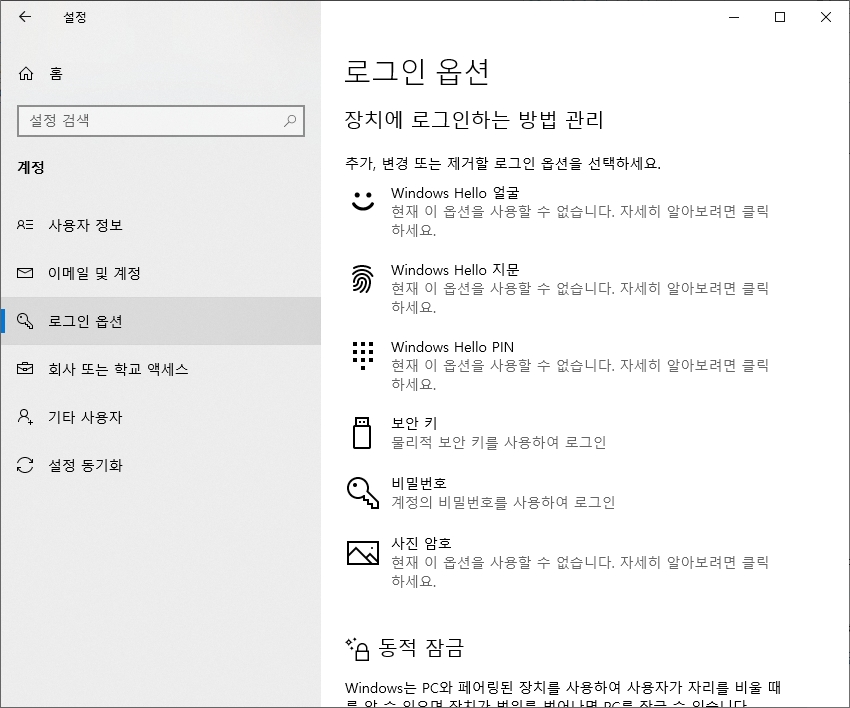Click the Windows Hello 얼굴 smiley icon
The image size is (850, 708).
363,201
